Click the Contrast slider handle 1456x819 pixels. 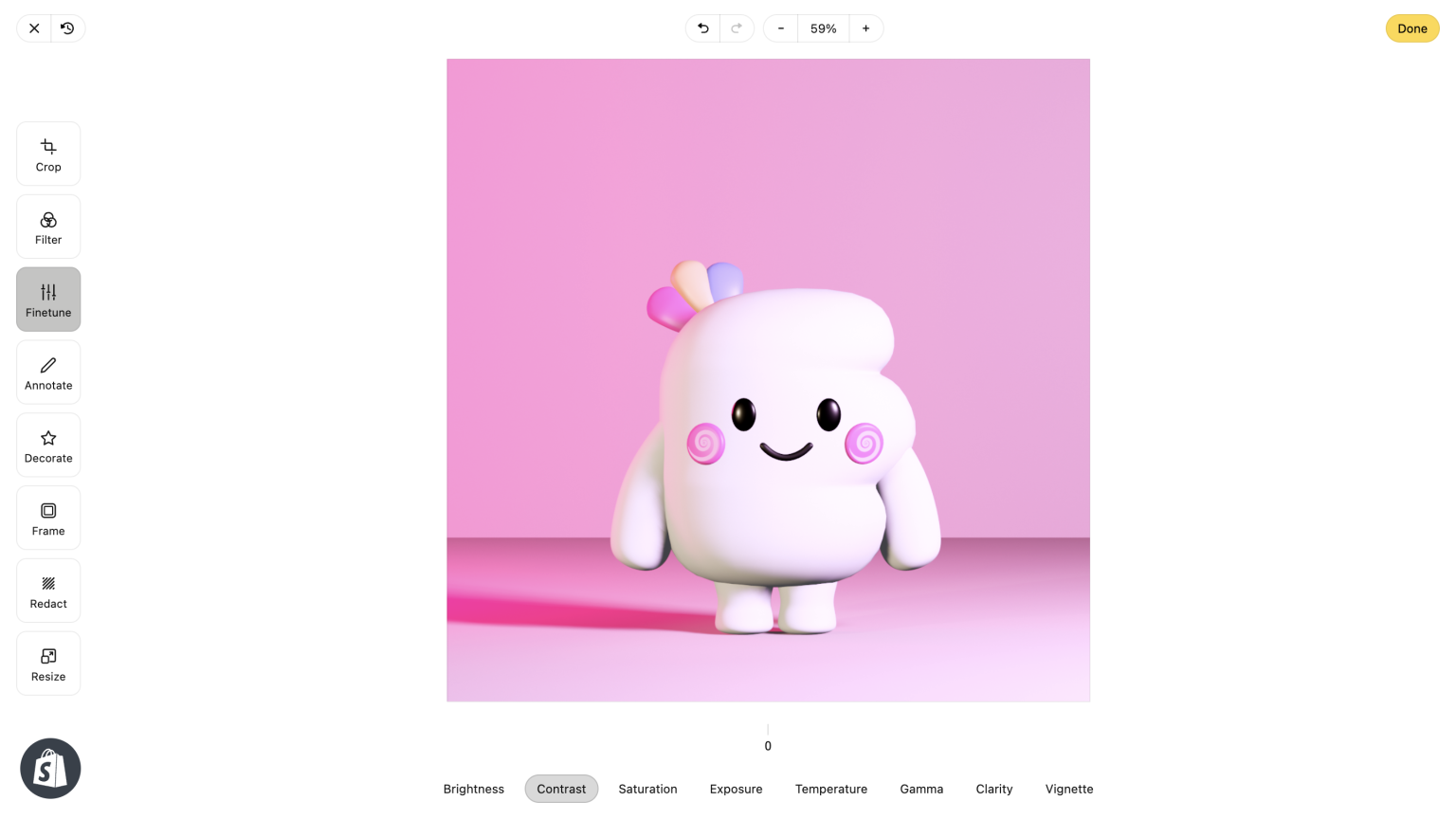coord(768,728)
